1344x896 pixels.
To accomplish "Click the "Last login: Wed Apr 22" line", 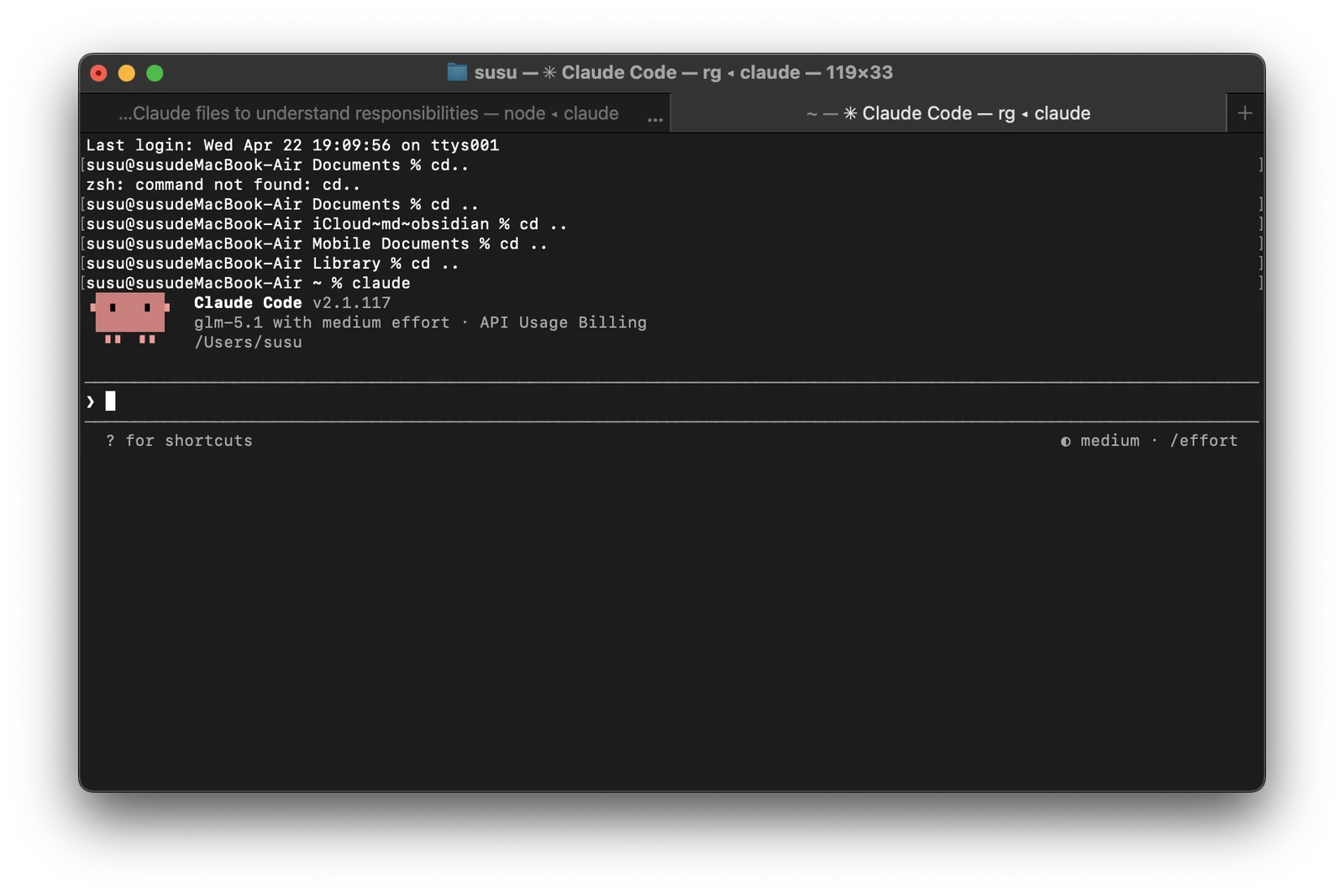I will (x=292, y=145).
